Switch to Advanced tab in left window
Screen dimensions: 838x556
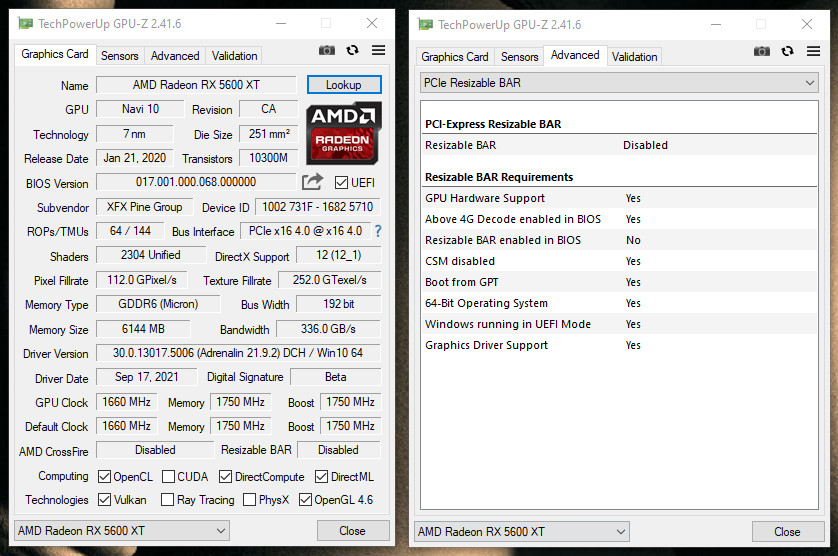[175, 56]
